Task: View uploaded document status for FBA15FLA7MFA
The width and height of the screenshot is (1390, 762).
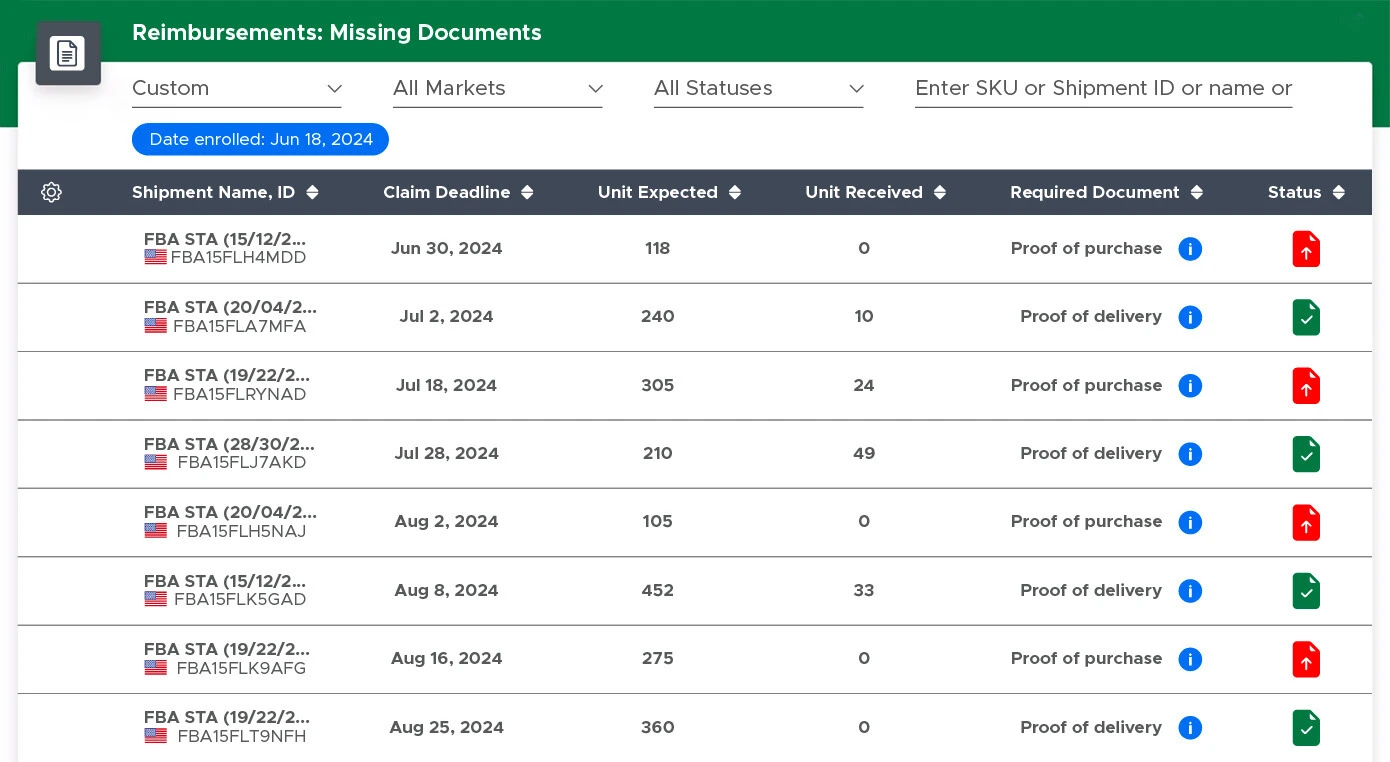Action: coord(1306,317)
